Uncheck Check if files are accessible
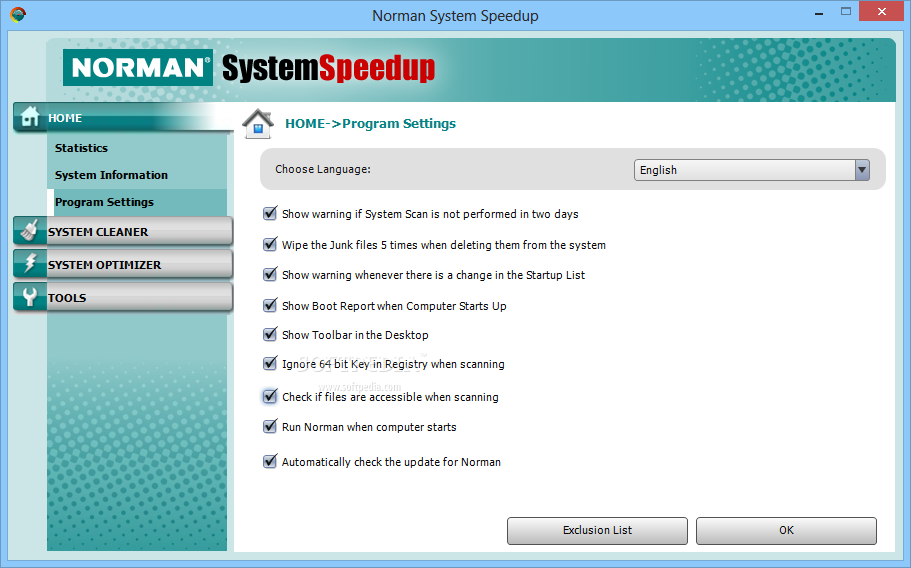The height and width of the screenshot is (568, 911). click(270, 396)
